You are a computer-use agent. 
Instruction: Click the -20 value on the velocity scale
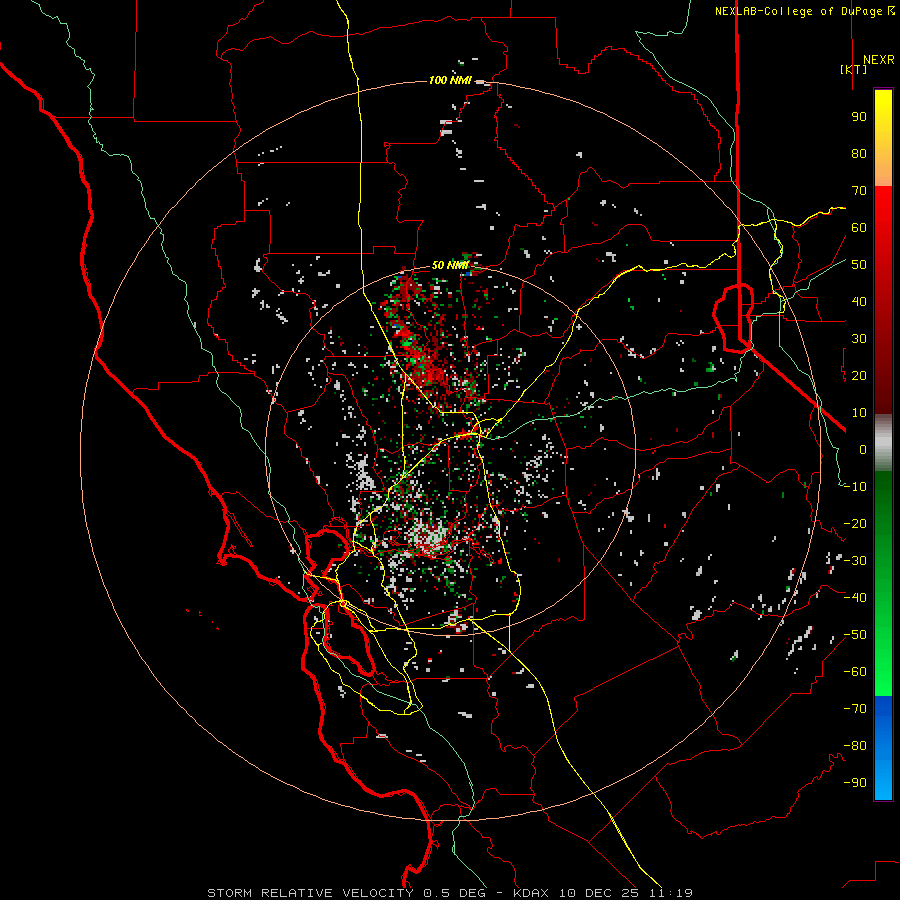(855, 523)
